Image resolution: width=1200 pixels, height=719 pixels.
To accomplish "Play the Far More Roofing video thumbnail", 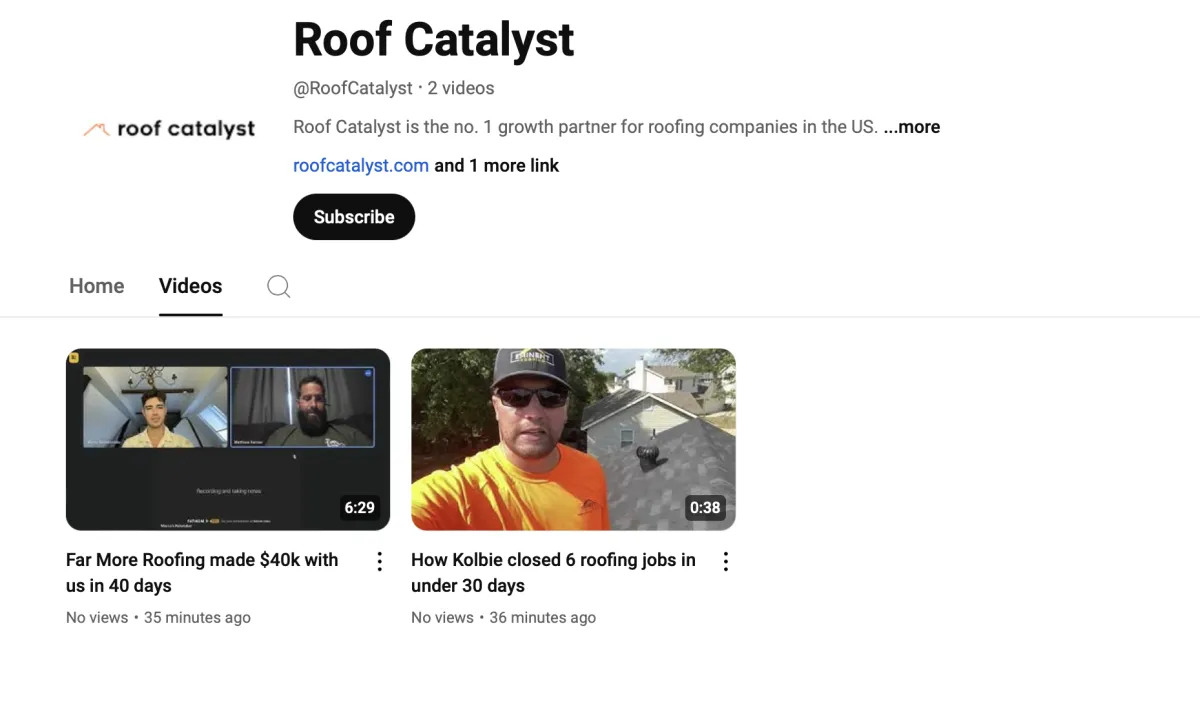I will pyautogui.click(x=228, y=439).
